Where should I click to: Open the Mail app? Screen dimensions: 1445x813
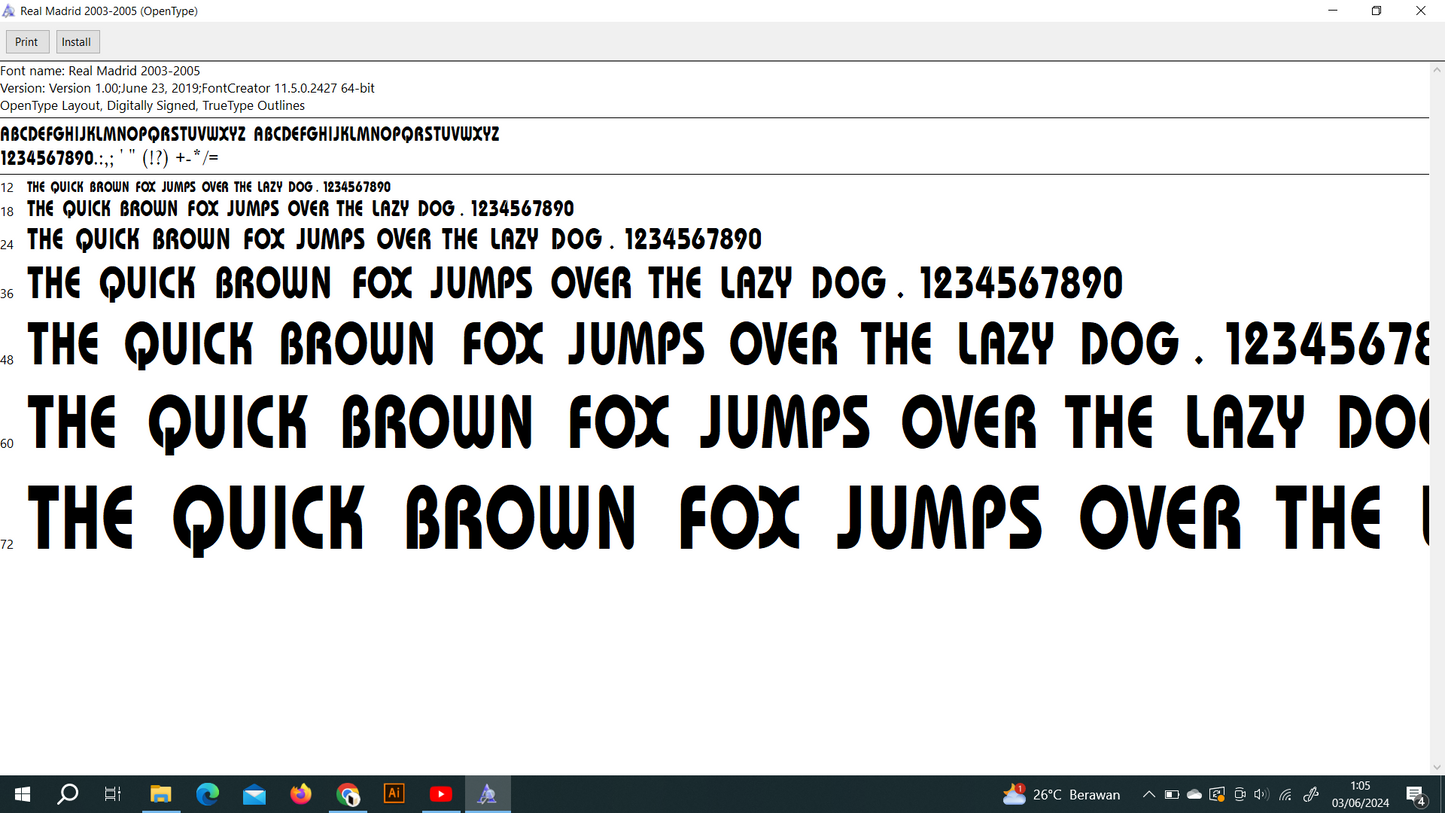click(x=254, y=794)
